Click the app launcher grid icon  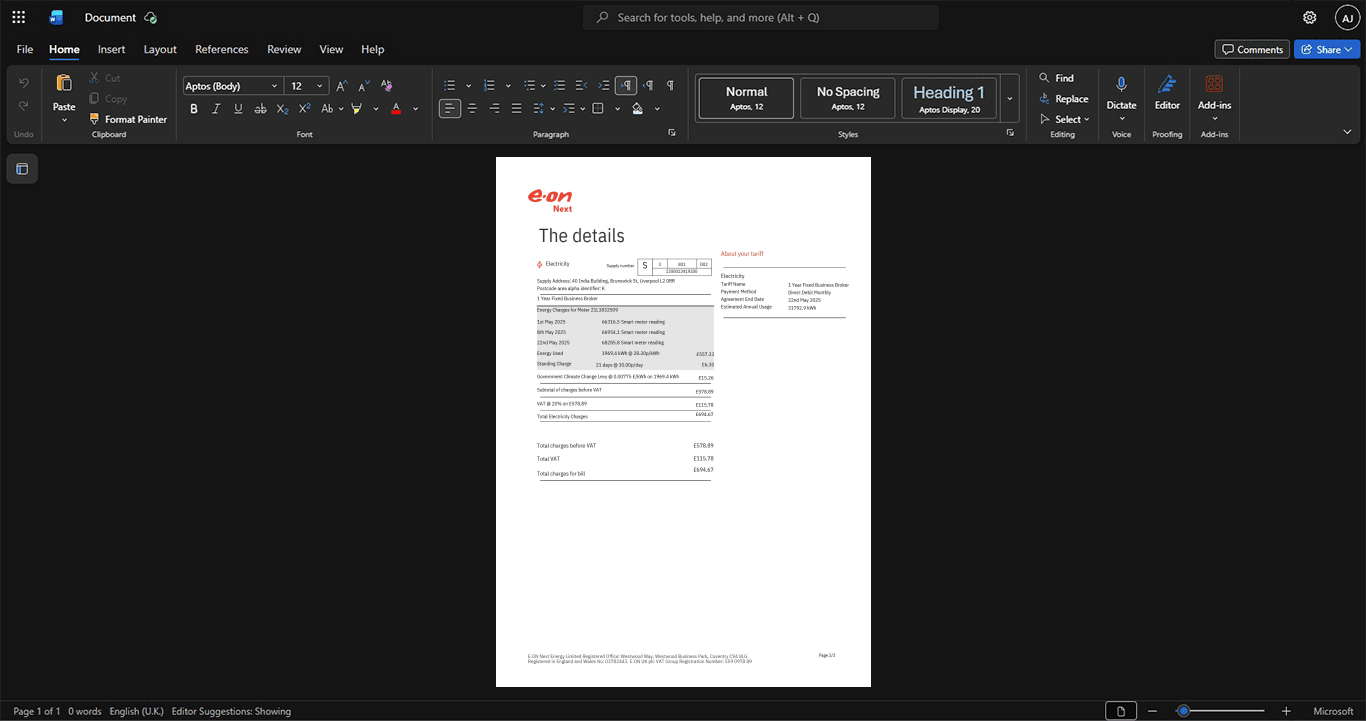[18, 17]
